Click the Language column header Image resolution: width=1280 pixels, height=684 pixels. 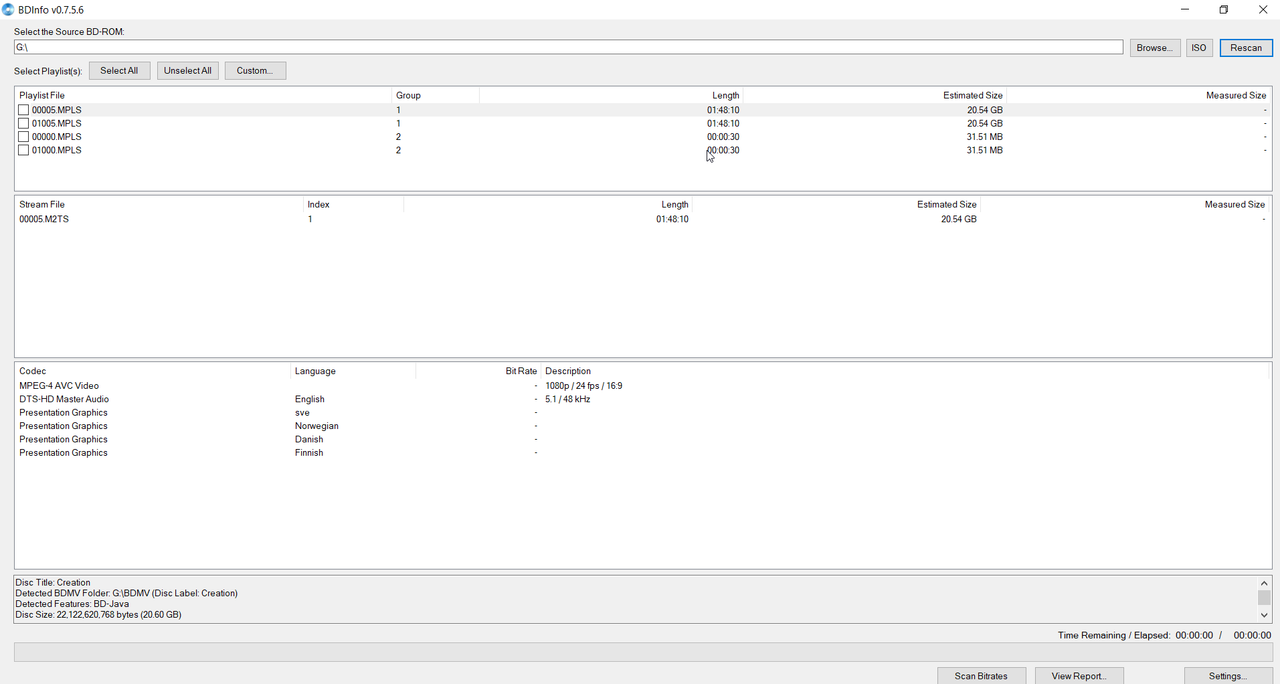tap(353, 371)
